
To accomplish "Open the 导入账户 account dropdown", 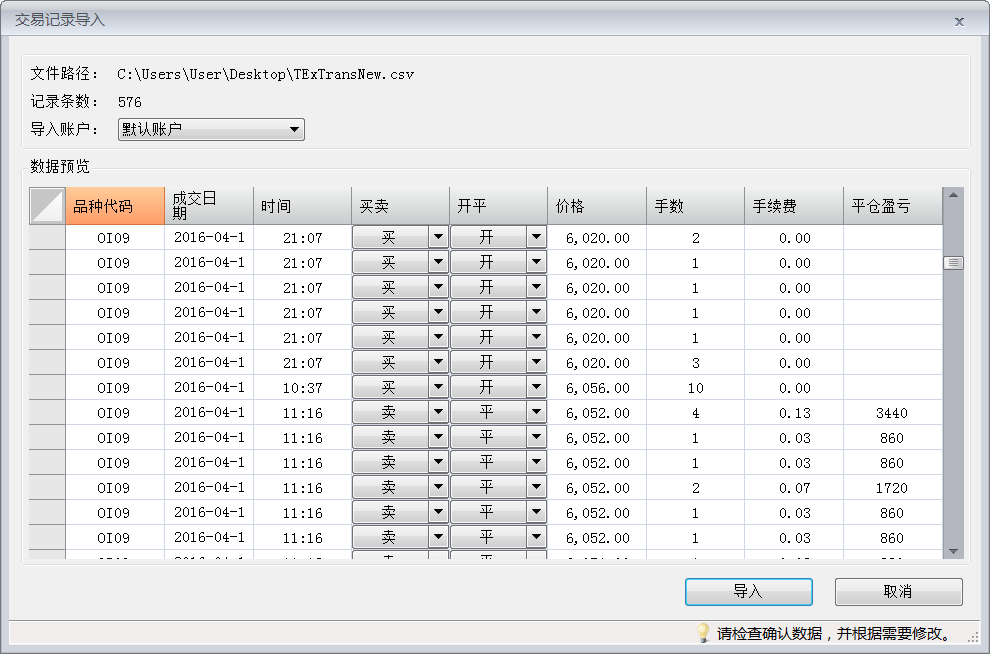I will (294, 130).
